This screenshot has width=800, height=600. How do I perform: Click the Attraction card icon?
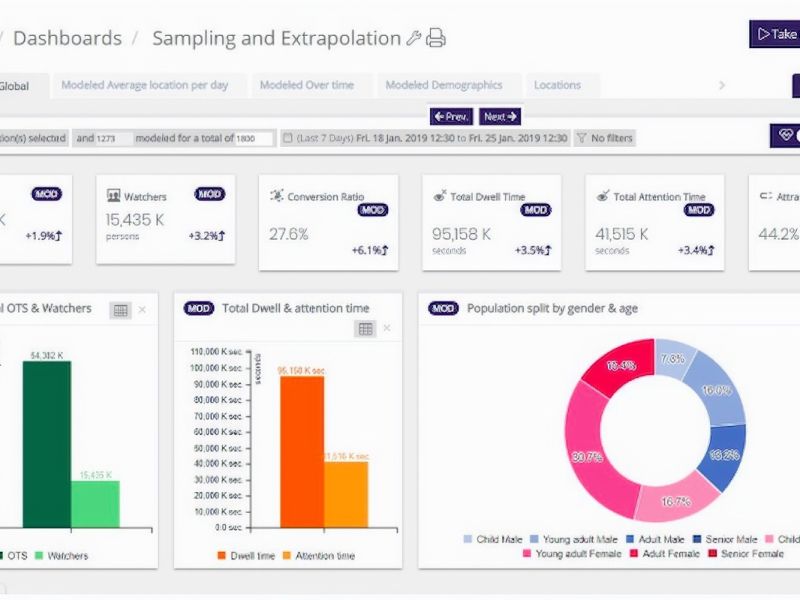(x=765, y=196)
